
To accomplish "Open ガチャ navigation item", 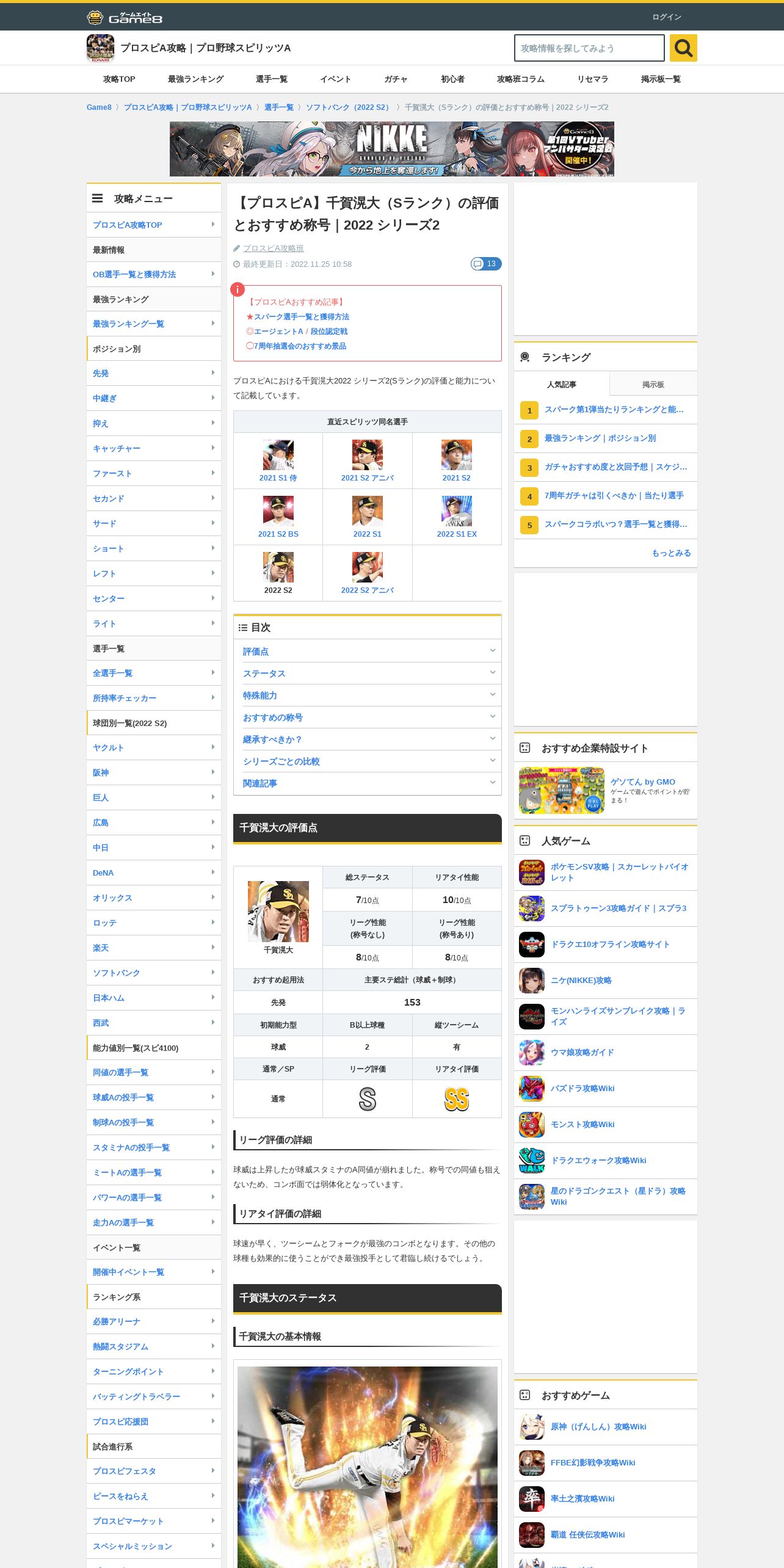I will [396, 79].
